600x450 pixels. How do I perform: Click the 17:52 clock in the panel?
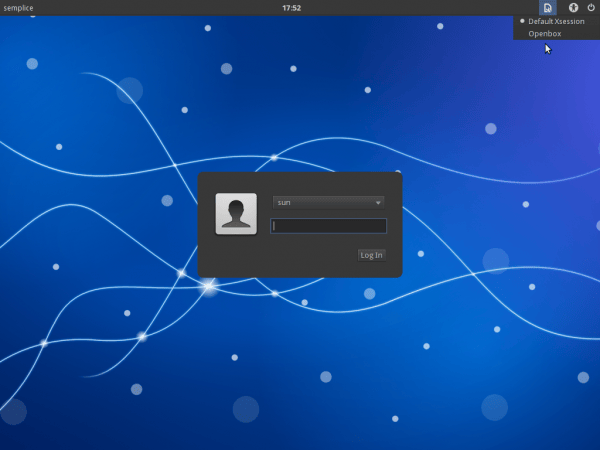click(x=292, y=8)
